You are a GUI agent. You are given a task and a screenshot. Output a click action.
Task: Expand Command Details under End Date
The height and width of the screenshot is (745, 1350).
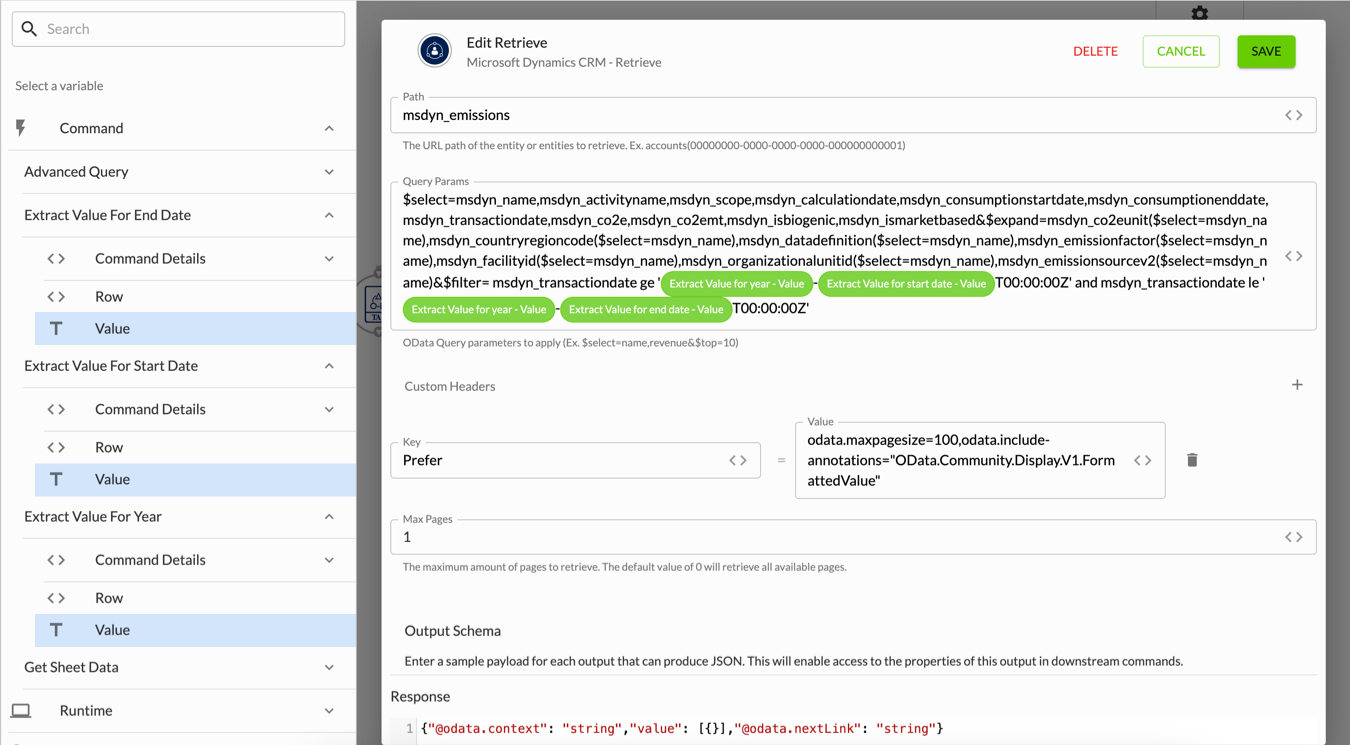click(x=329, y=258)
